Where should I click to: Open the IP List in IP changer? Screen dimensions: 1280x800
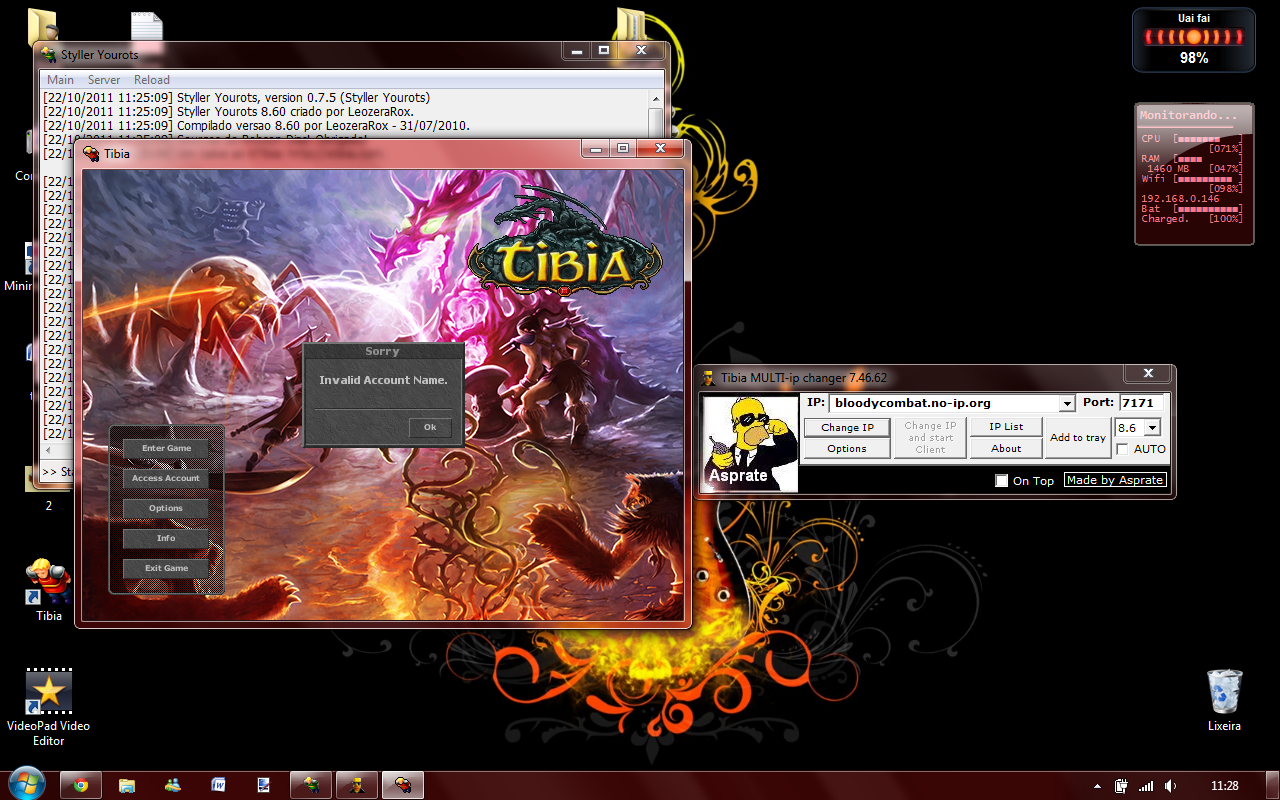1006,427
